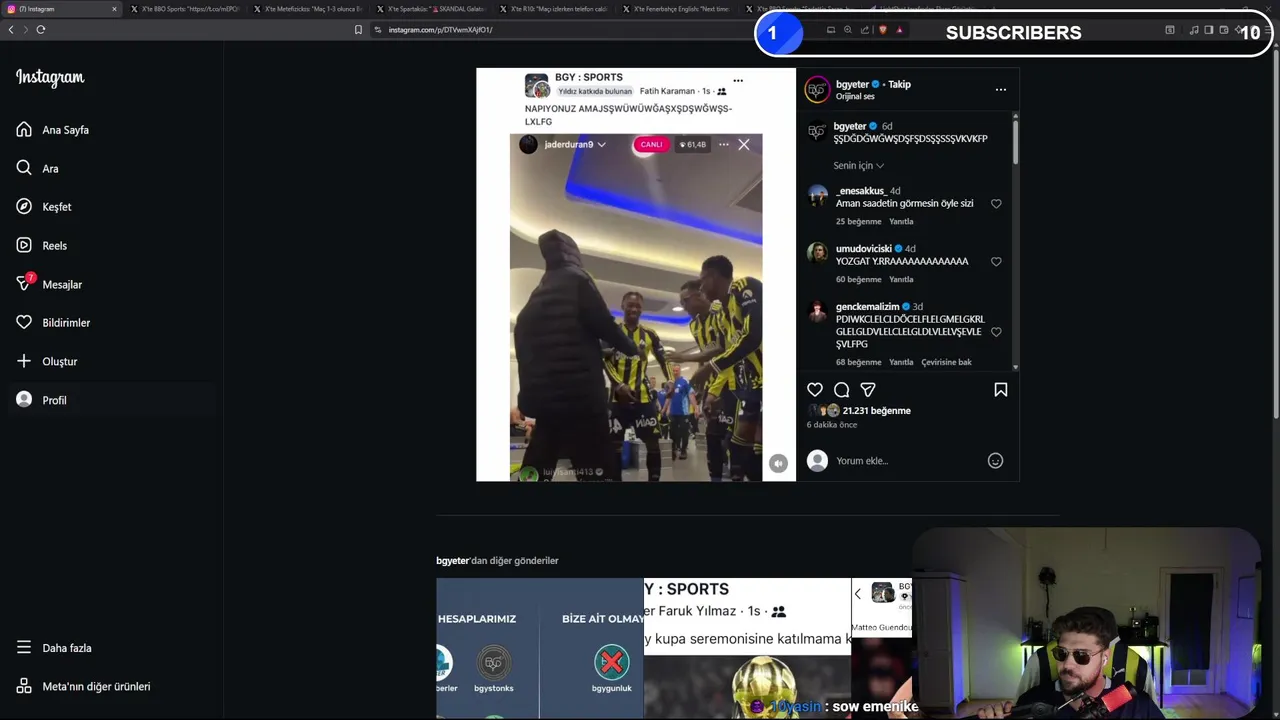Open the HESAPLARIMIZ post thumbnail
1280x720 pixels.
(x=539, y=649)
